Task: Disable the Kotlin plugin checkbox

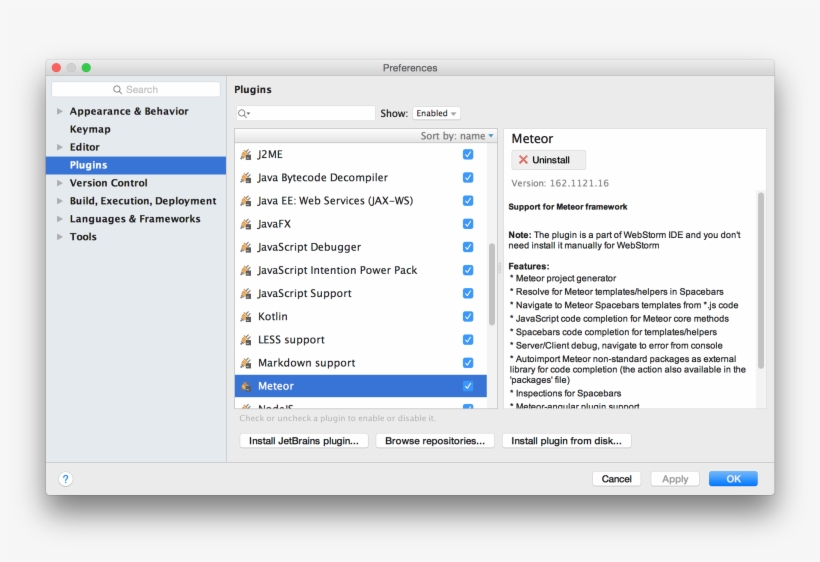Action: 468,316
